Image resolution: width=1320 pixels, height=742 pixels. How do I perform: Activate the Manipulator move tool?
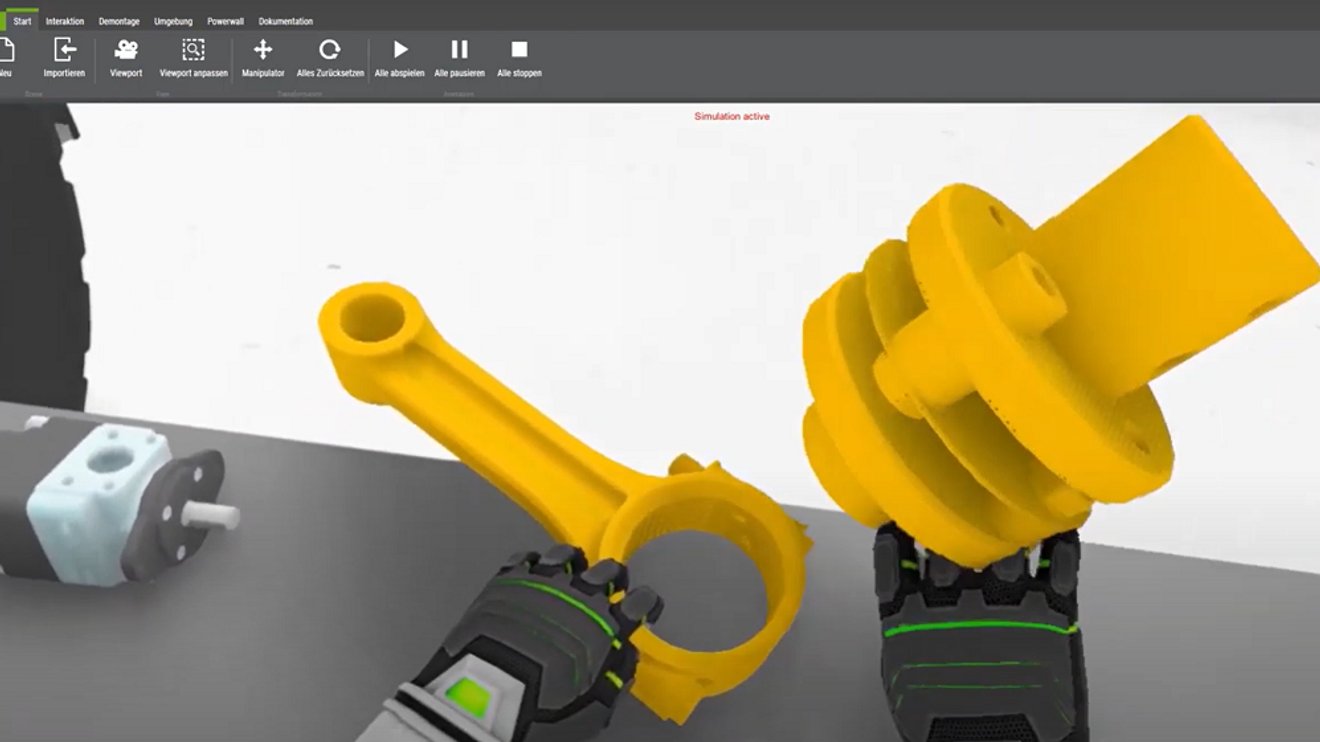click(x=263, y=58)
